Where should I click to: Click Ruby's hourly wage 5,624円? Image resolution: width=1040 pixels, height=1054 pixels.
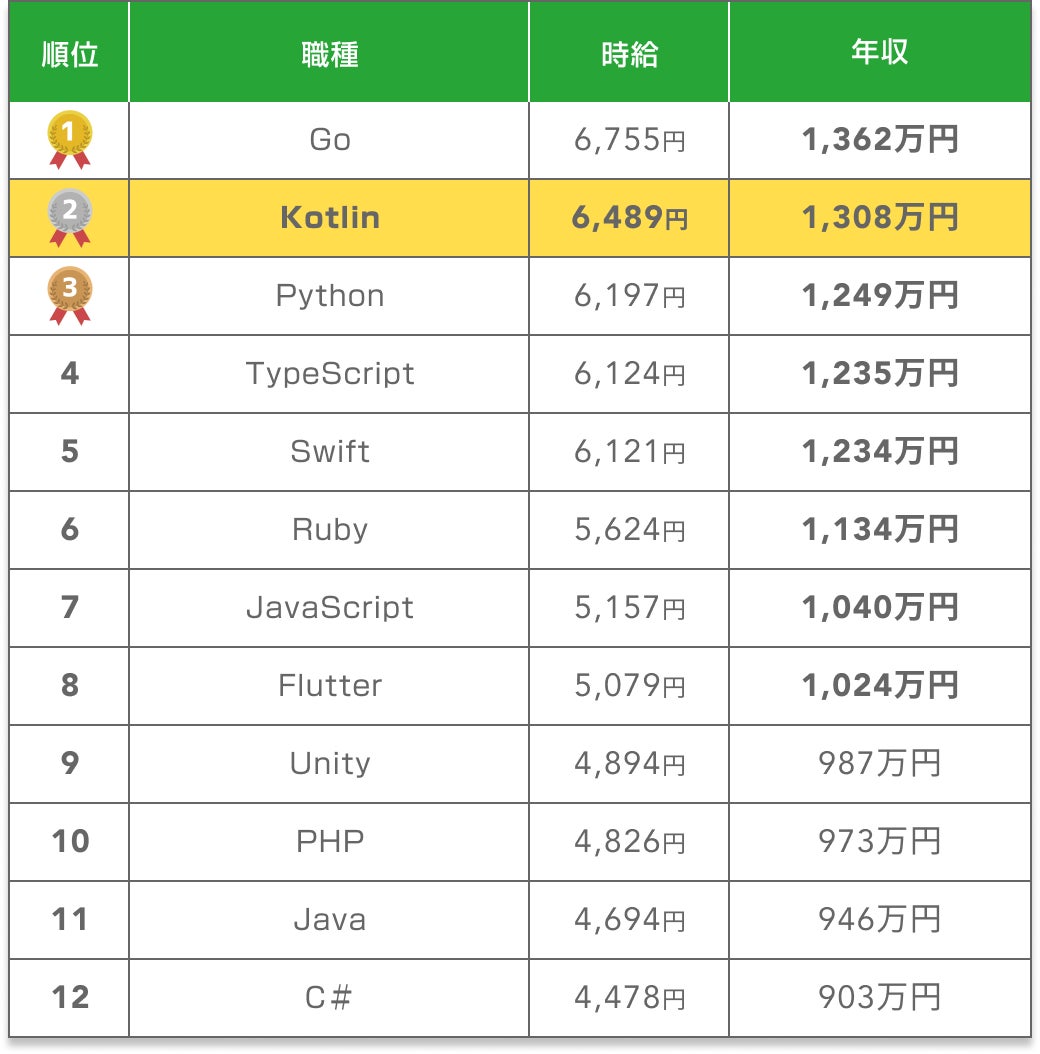point(629,530)
